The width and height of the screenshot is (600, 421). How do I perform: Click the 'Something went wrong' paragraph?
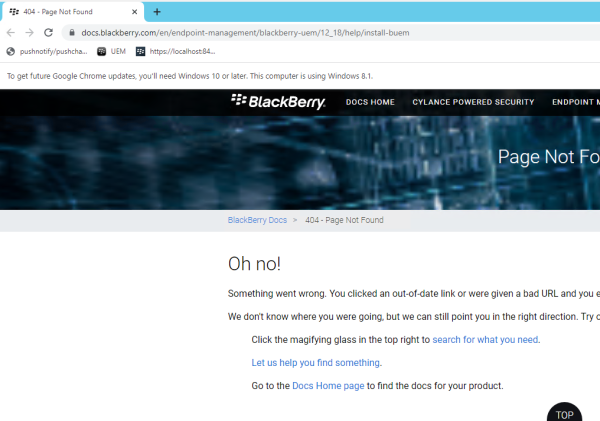pos(414,294)
